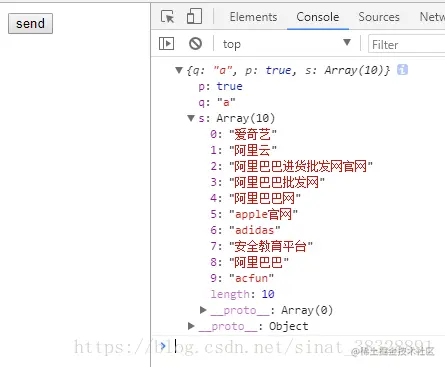Click the send button

pos(30,23)
